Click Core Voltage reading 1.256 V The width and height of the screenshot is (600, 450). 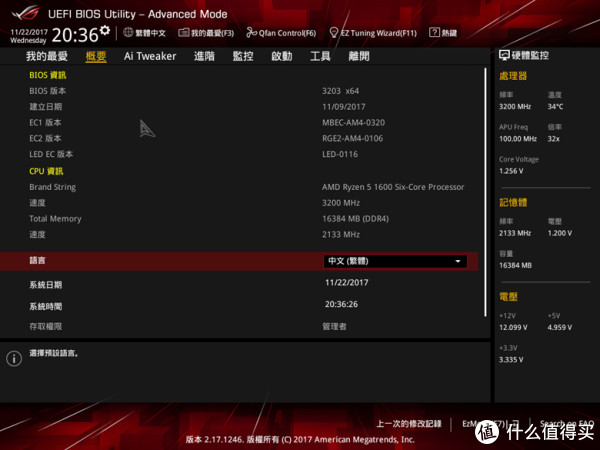click(x=511, y=171)
